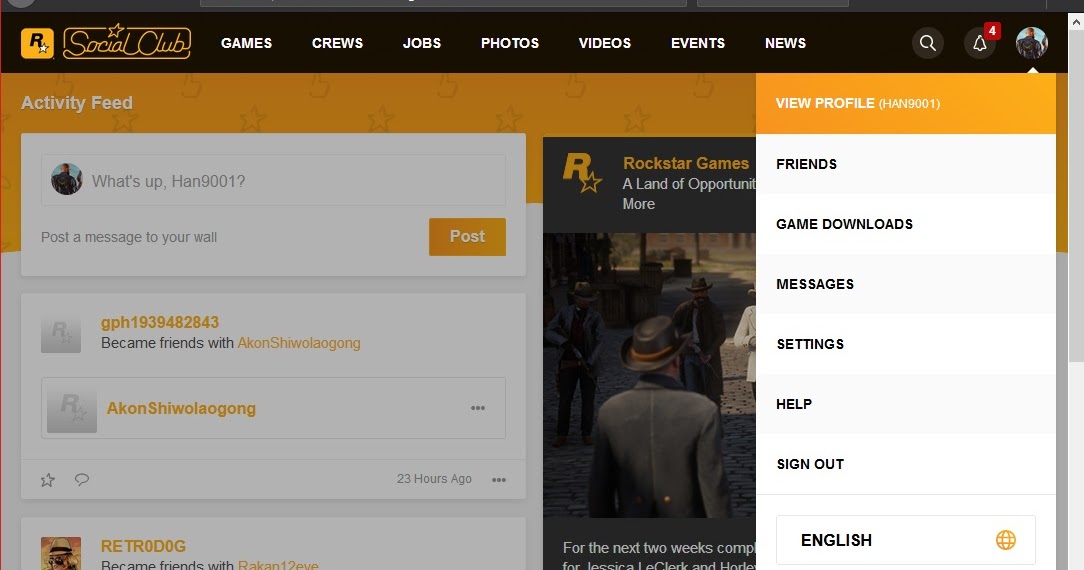Image resolution: width=1084 pixels, height=570 pixels.
Task: Open AkonShiwolaogong name in the card
Action: coord(181,408)
